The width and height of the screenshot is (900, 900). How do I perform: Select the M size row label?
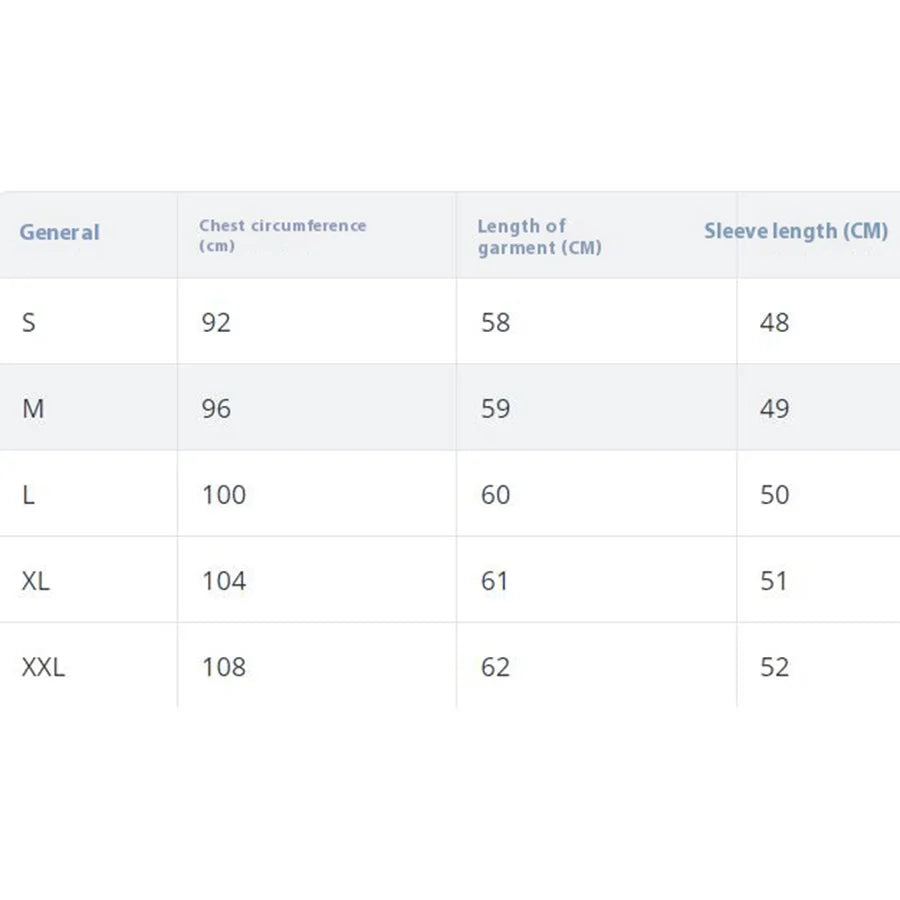pyautogui.click(x=33, y=409)
